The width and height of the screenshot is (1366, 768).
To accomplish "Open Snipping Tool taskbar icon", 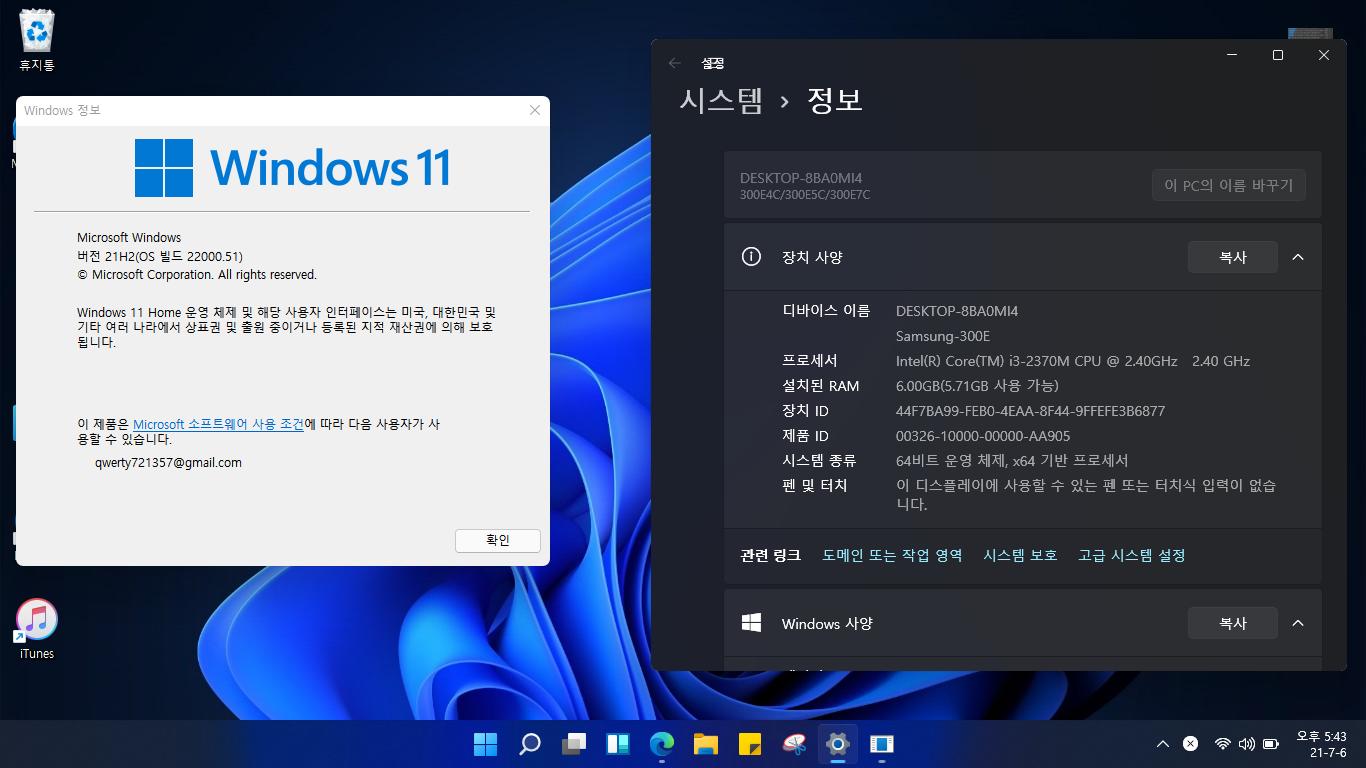I will (x=794, y=744).
